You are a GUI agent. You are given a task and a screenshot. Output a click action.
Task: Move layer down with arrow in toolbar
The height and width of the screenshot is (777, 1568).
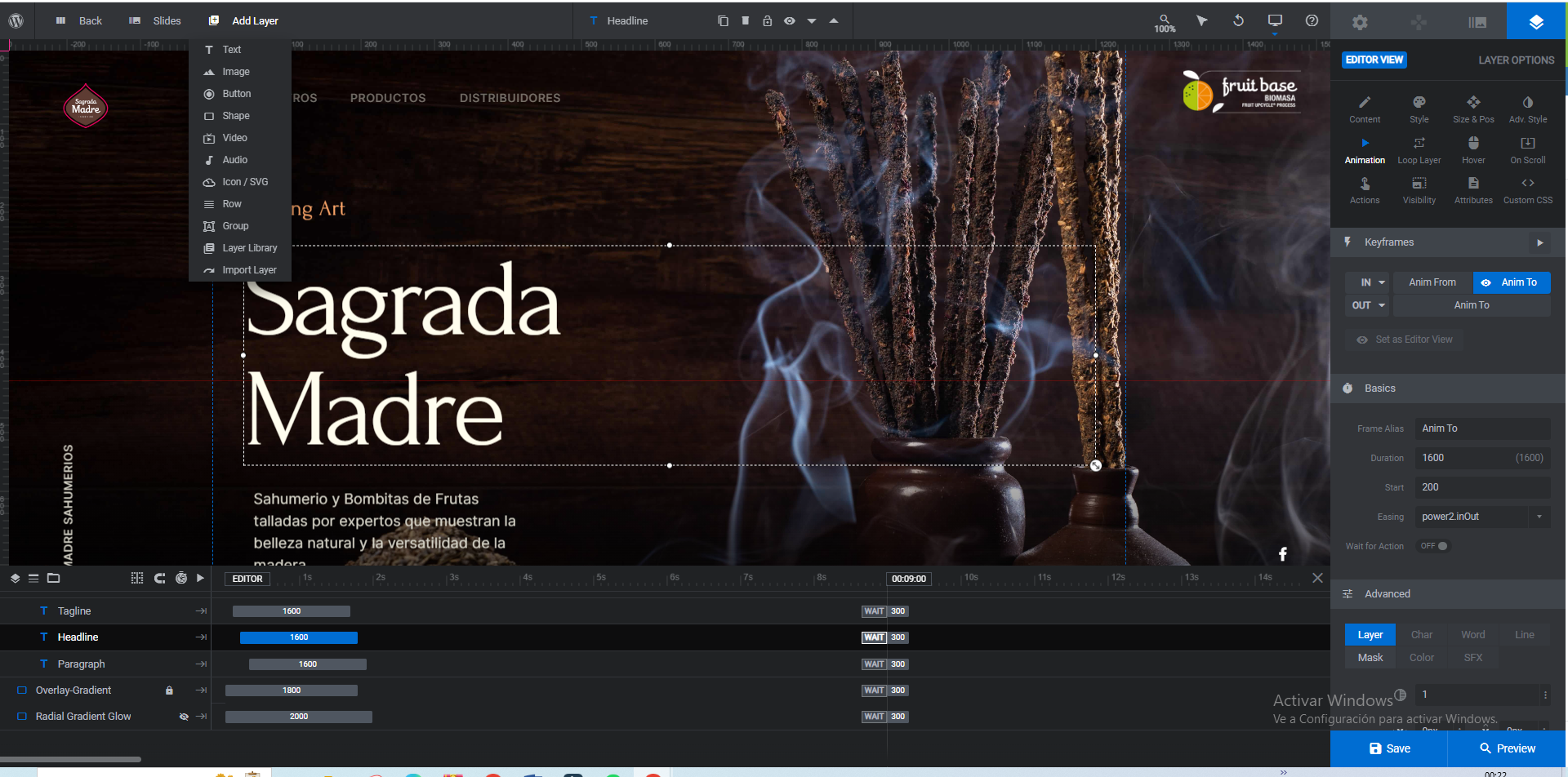coord(812,20)
